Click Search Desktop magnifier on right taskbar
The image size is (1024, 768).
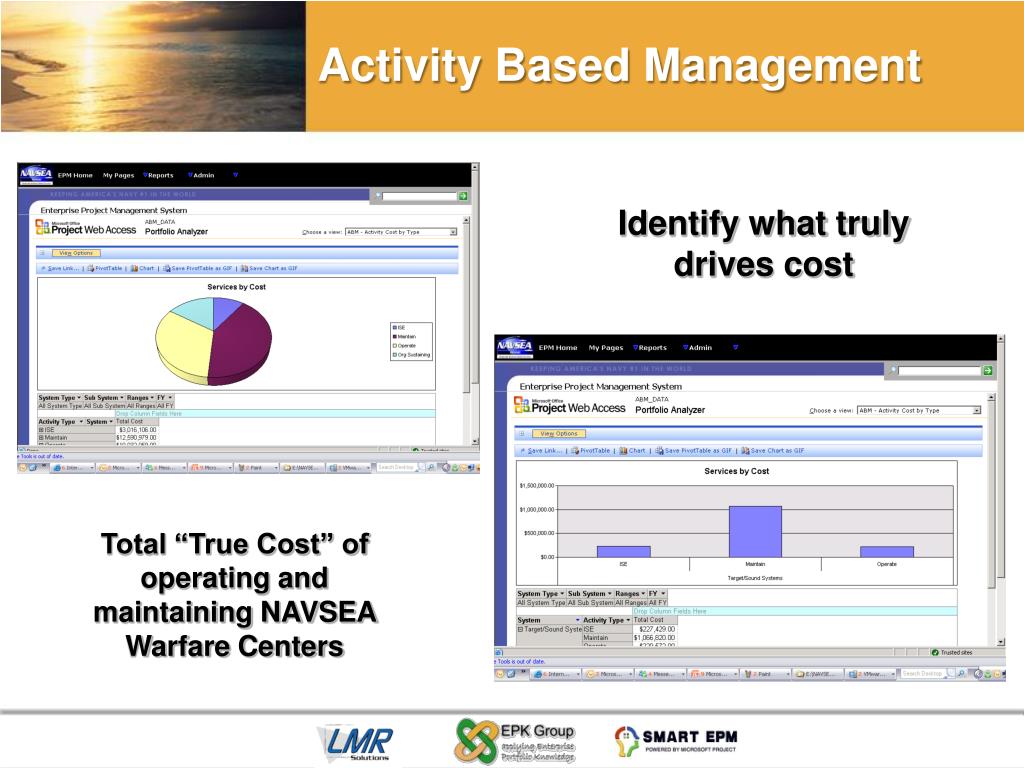[961, 673]
